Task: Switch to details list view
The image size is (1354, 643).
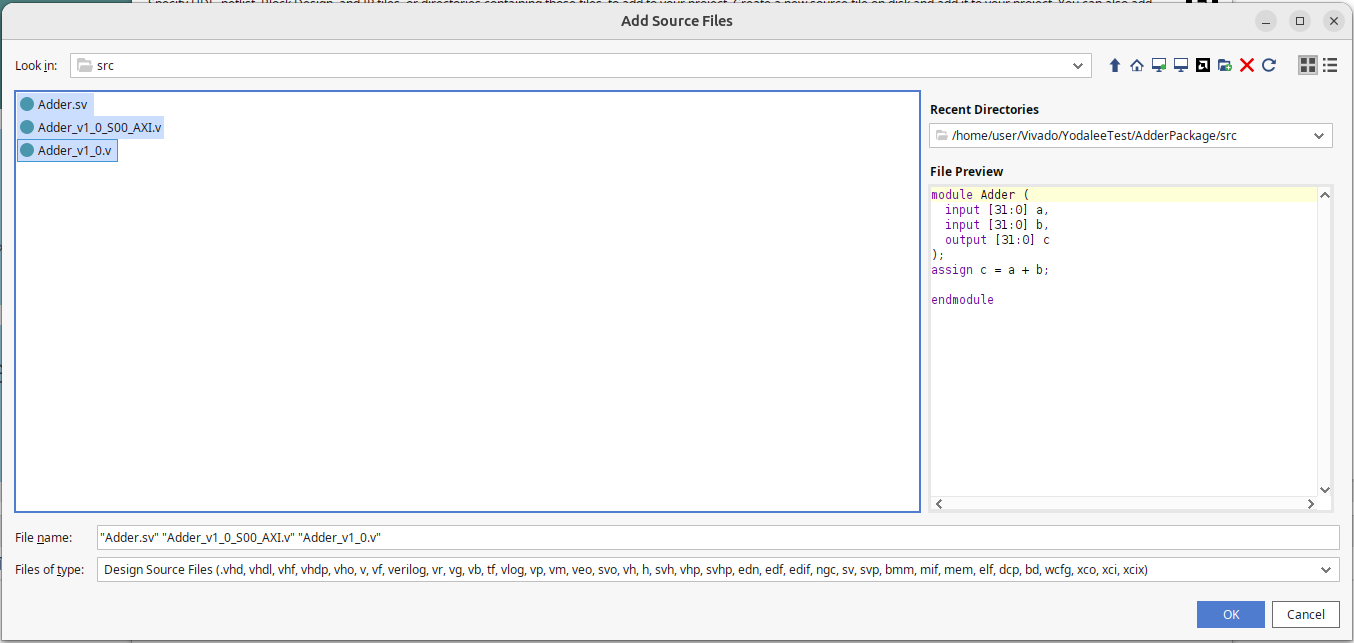Action: (x=1330, y=65)
